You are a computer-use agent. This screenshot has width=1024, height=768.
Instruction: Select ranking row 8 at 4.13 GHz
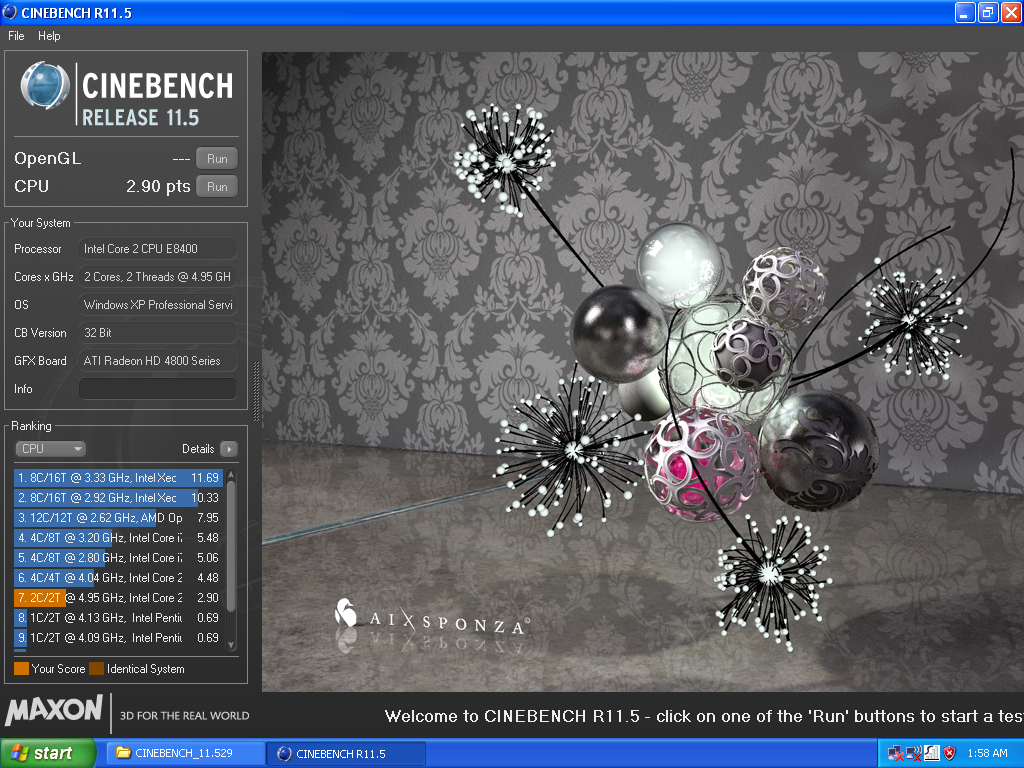pyautogui.click(x=118, y=618)
